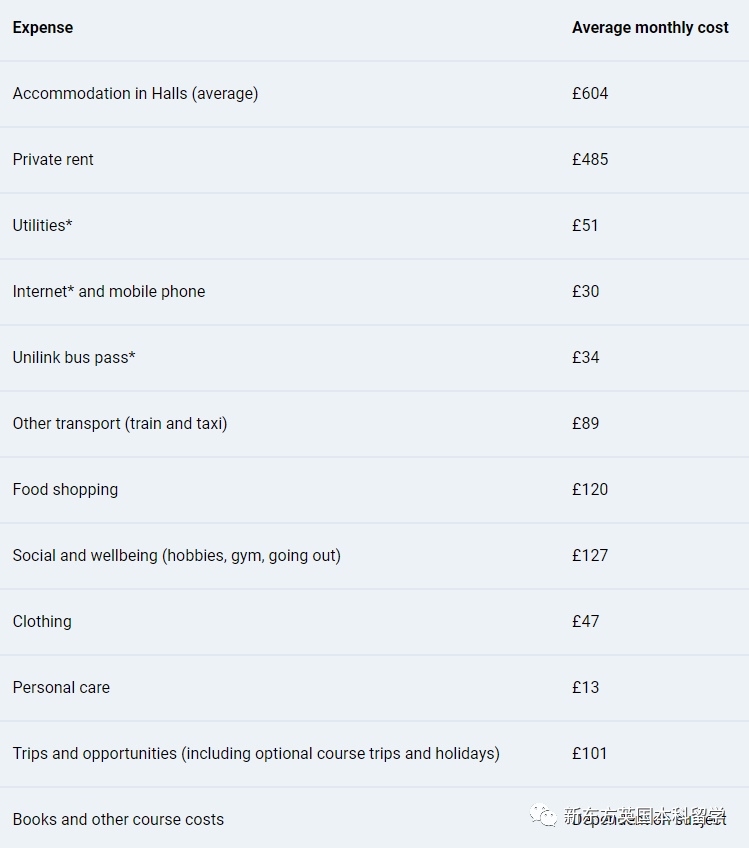Select Internet* and mobile phone label
This screenshot has height=848, width=749.
(109, 292)
